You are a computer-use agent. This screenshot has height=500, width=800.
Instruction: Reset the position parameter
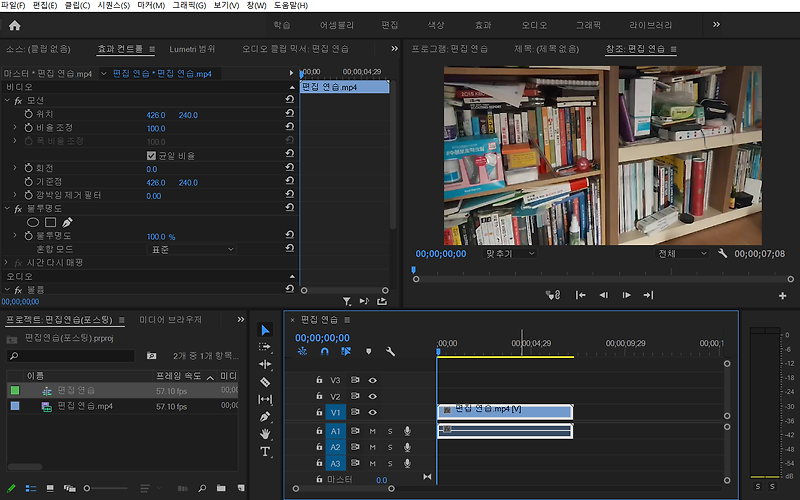click(290, 113)
